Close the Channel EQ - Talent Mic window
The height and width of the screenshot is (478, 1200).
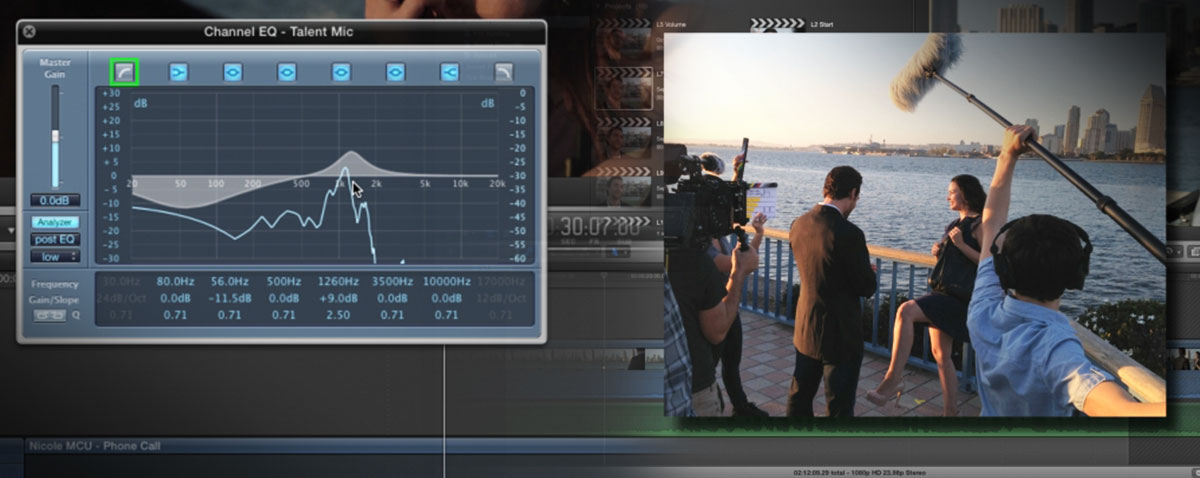coord(29,31)
